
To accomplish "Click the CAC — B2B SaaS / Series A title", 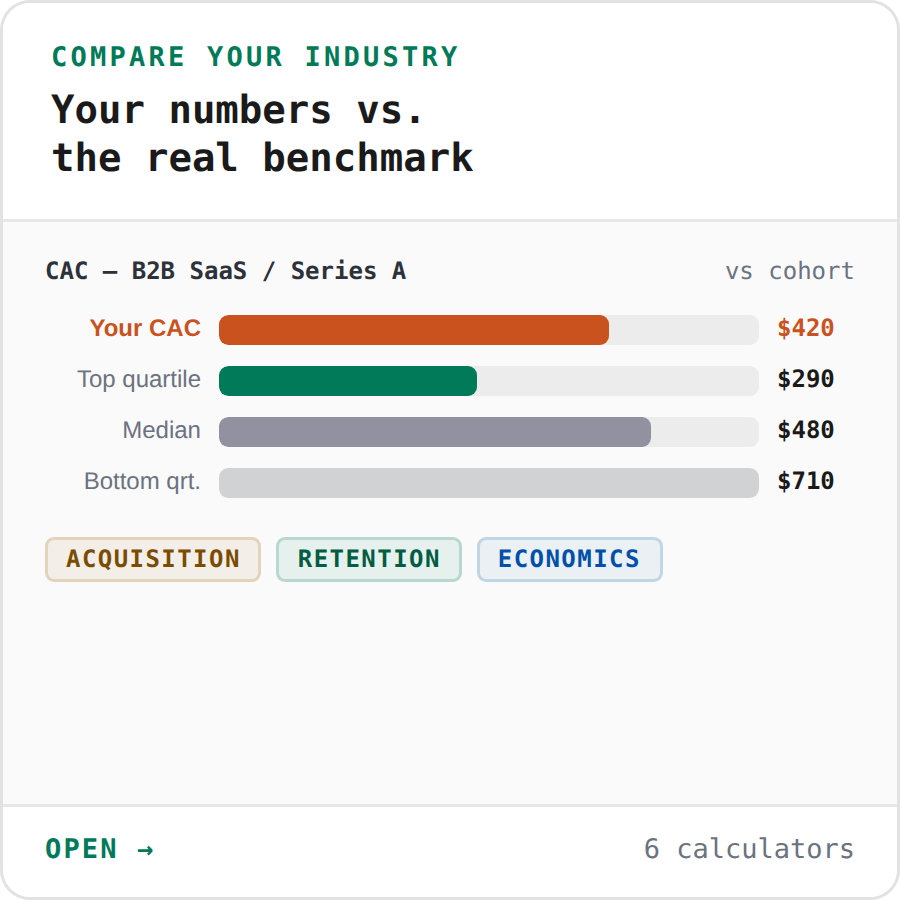I will point(226,270).
